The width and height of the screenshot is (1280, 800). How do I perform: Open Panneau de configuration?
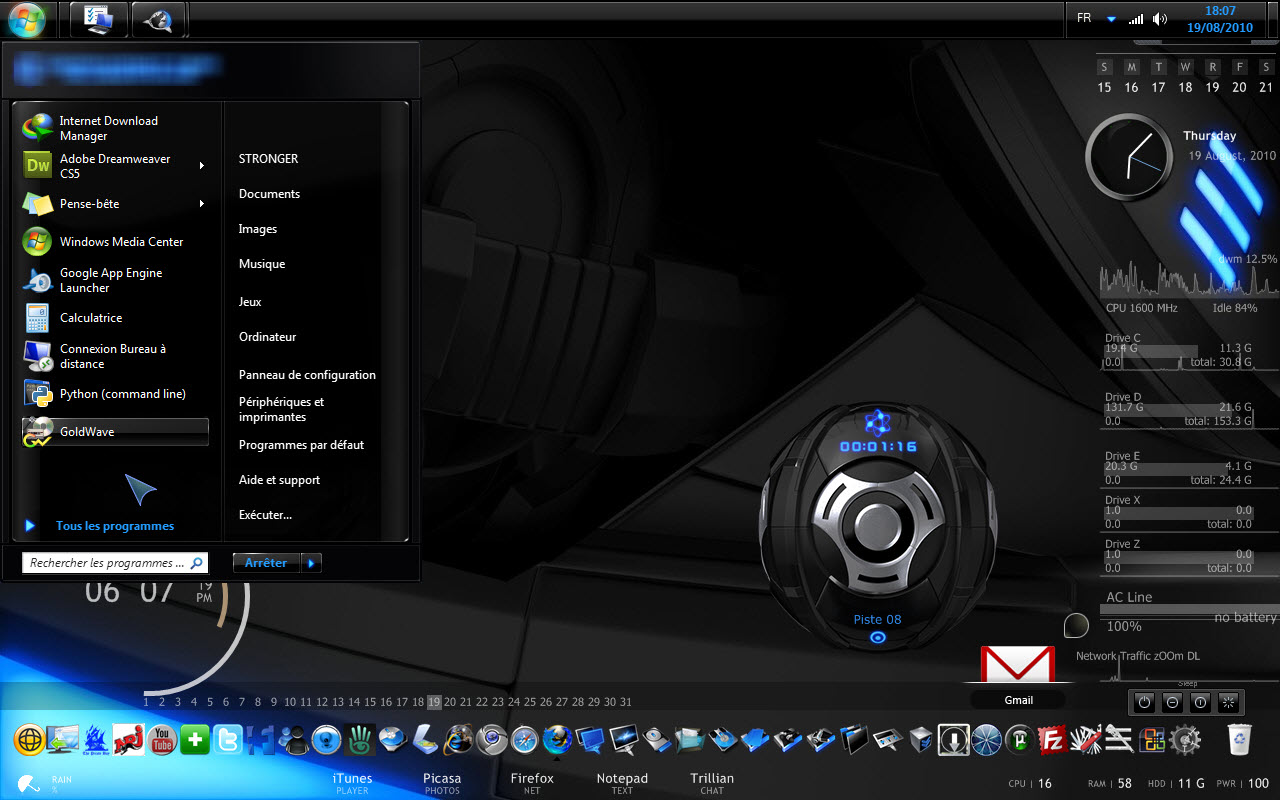pyautogui.click(x=307, y=375)
